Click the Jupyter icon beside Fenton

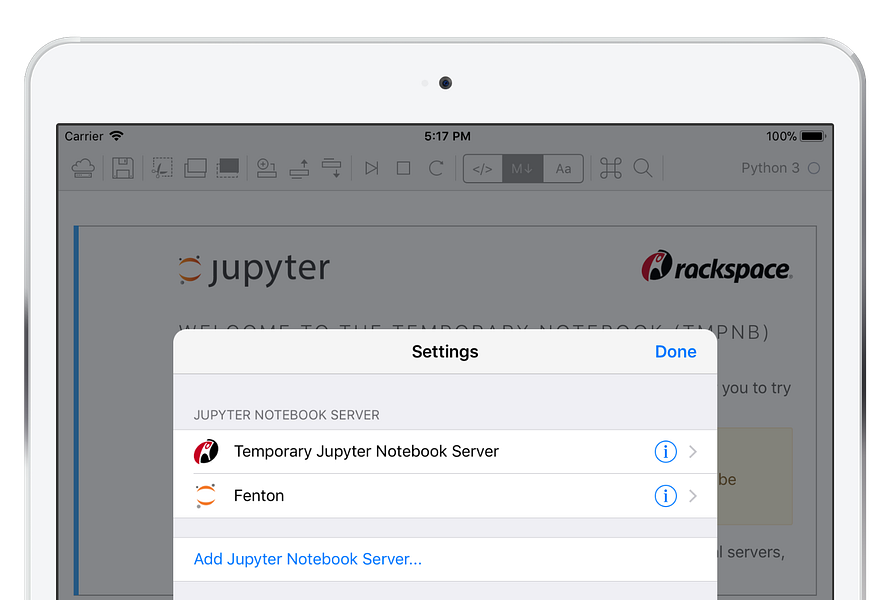pyautogui.click(x=206, y=496)
